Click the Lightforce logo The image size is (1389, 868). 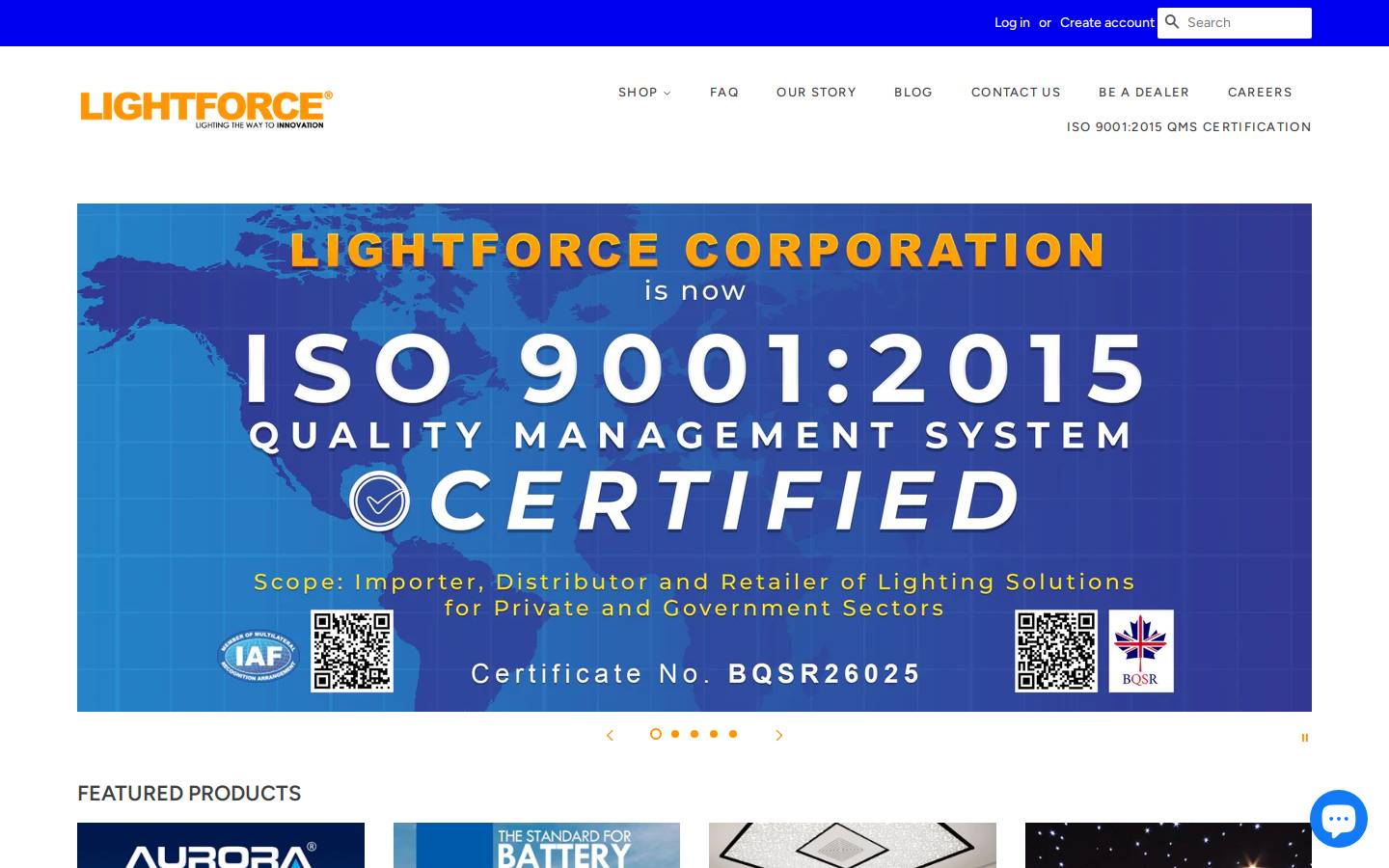pos(206,109)
